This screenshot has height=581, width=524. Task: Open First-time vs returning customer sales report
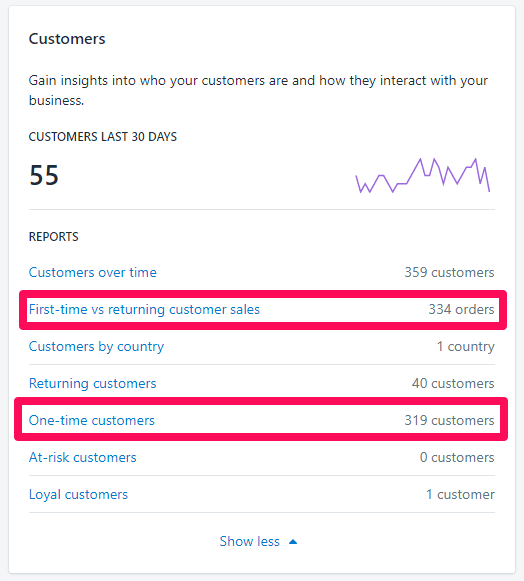144,309
